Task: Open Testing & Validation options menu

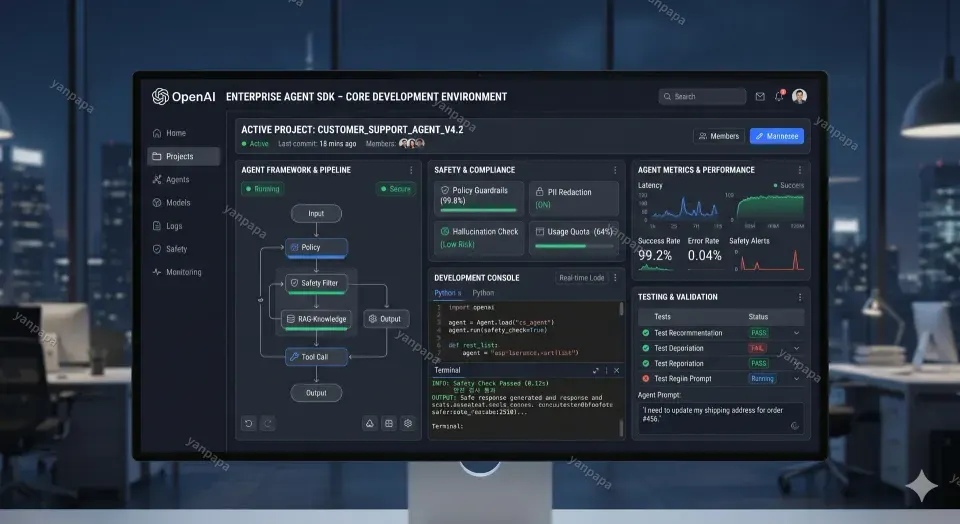Action: (x=800, y=298)
